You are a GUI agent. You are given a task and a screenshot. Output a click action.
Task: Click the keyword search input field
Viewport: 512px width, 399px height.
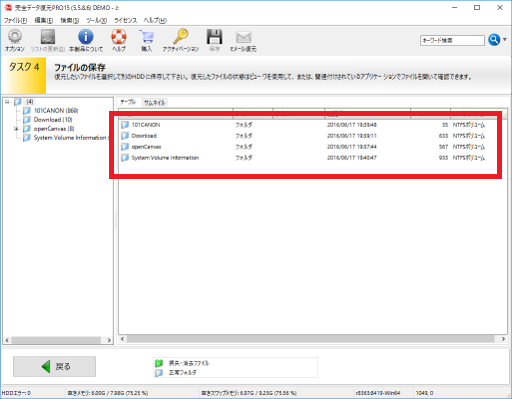point(452,40)
